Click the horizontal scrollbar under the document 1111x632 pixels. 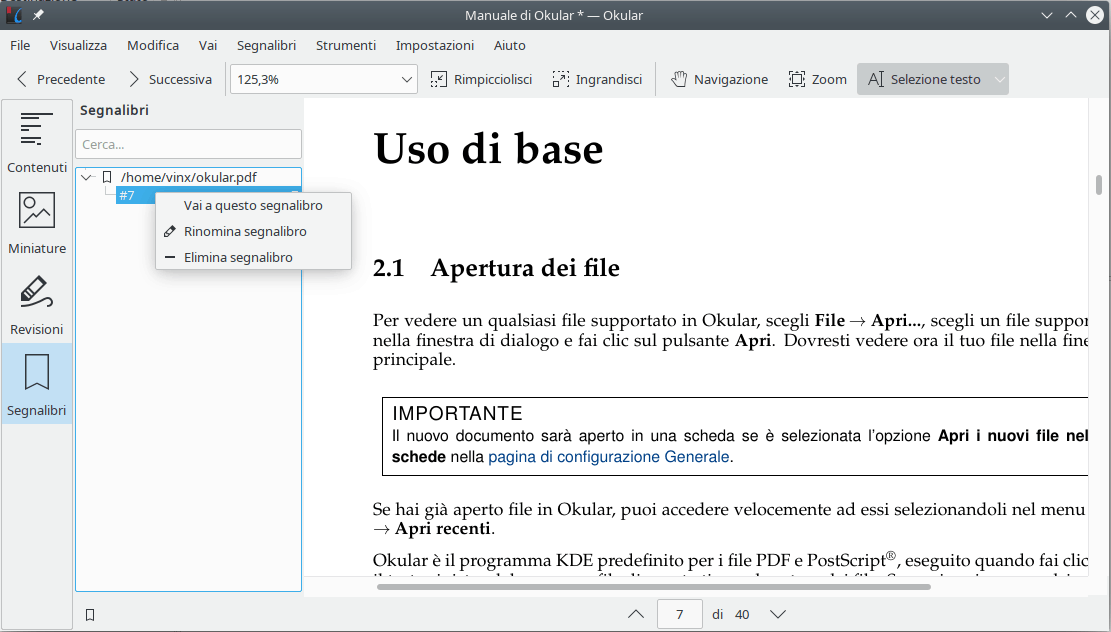[653, 587]
